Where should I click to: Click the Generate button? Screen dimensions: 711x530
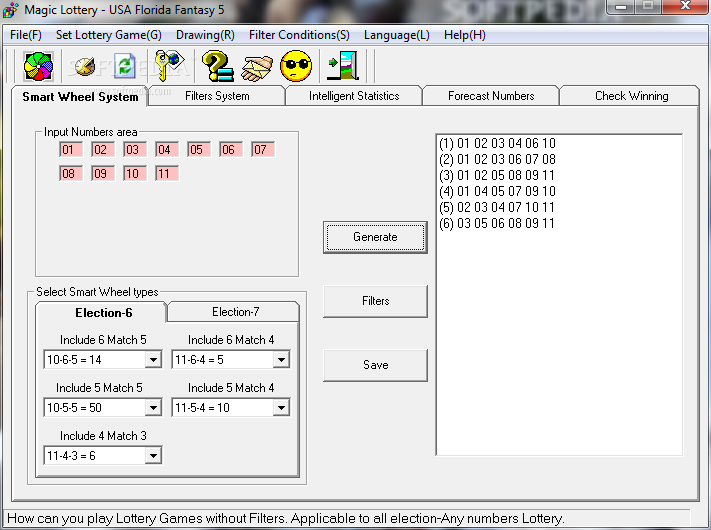tap(375, 237)
